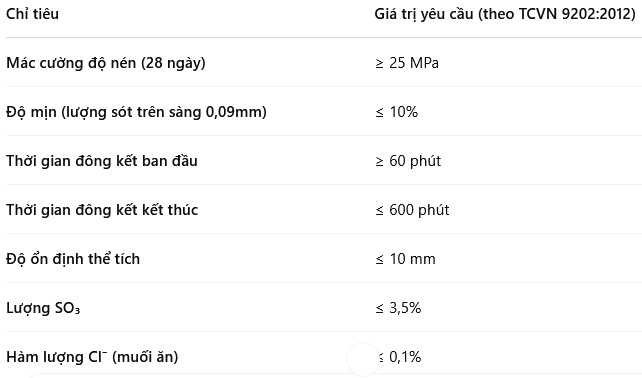642x378 pixels.
Task: Click the '≤ 3,5%' value
Action: tap(398, 308)
